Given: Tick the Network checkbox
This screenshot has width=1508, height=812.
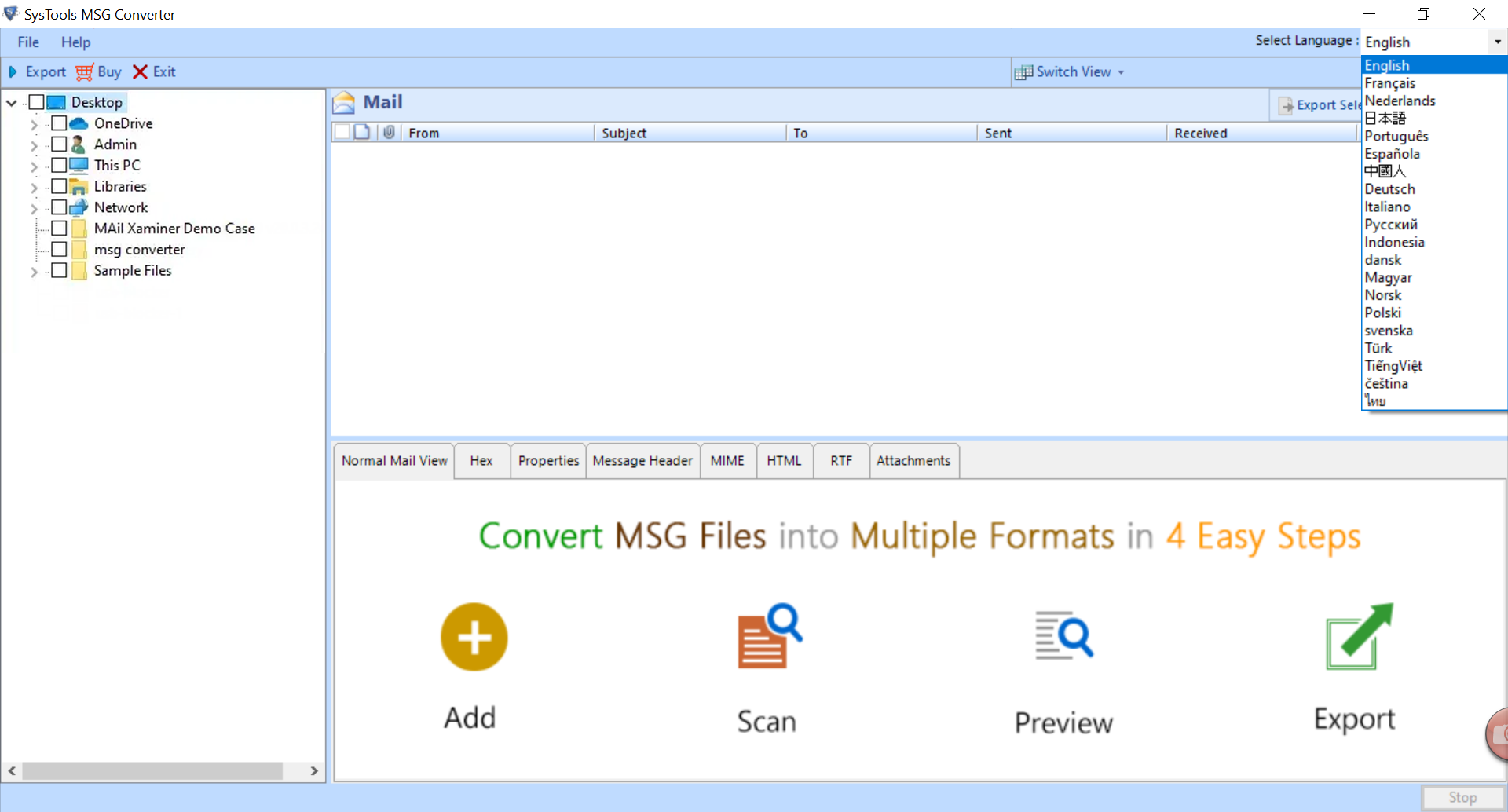Looking at the screenshot, I should [59, 207].
